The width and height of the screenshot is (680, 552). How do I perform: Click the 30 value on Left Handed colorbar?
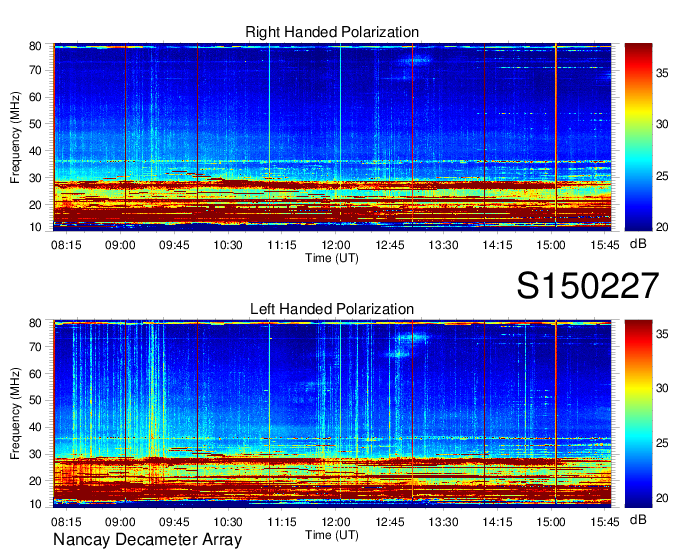[x=662, y=388]
